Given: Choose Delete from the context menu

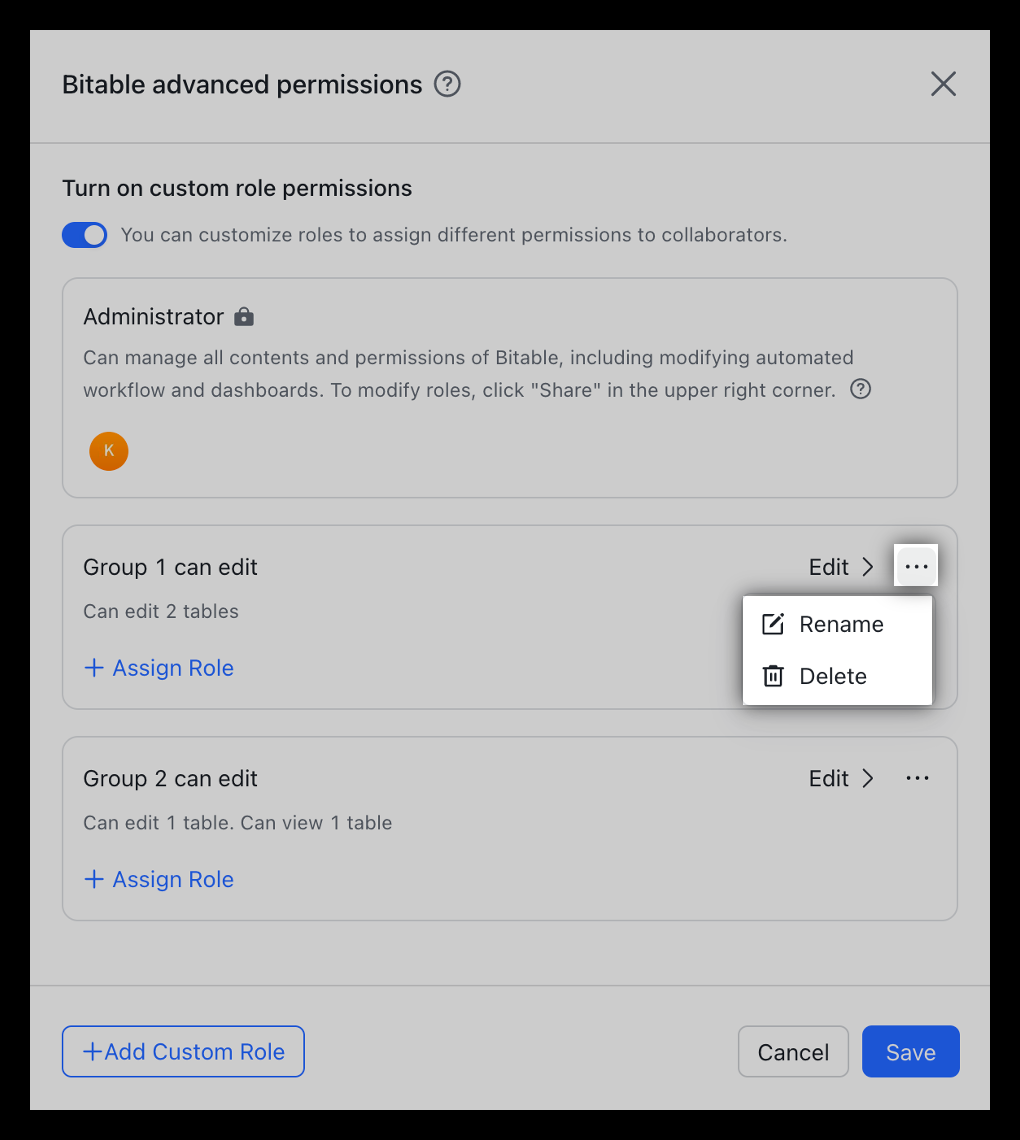Looking at the screenshot, I should 832,676.
